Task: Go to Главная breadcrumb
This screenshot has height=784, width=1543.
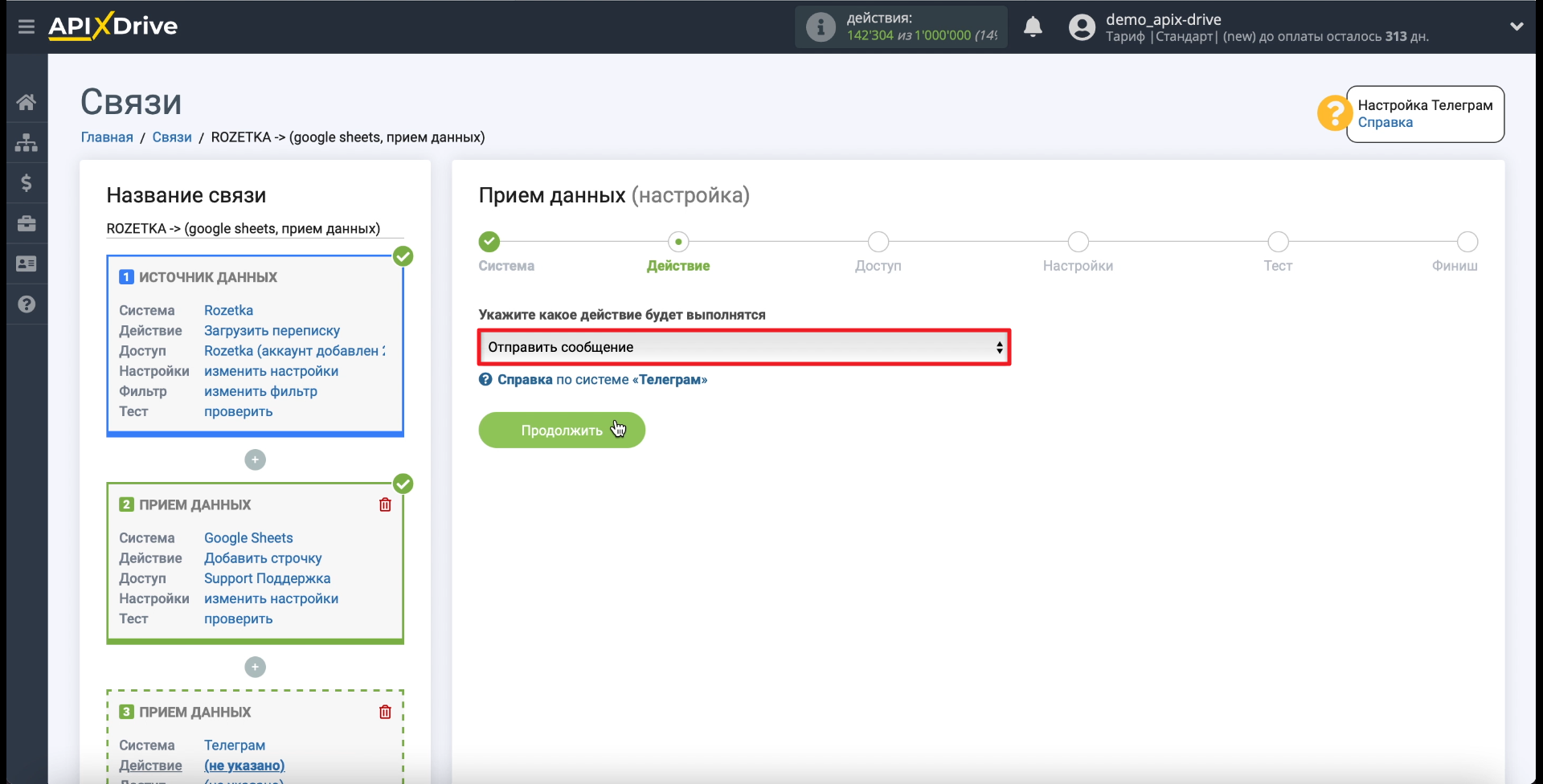Action: tap(107, 137)
